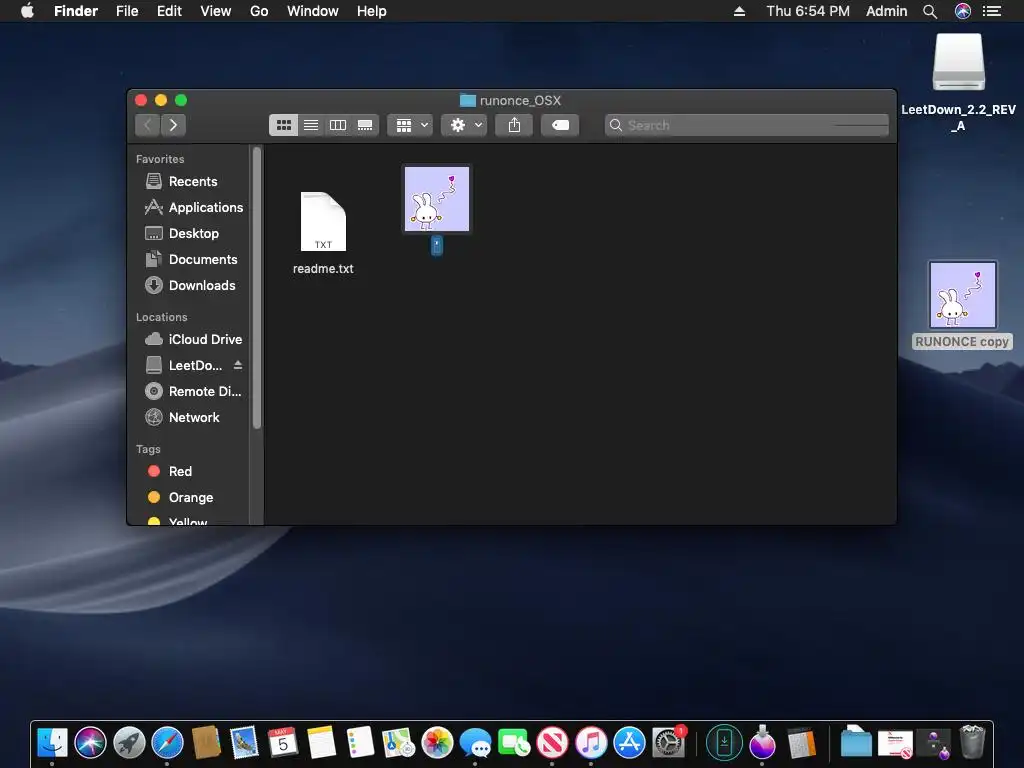Viewport: 1024px width, 768px height.
Task: Open Safari from the Dock
Action: point(168,743)
